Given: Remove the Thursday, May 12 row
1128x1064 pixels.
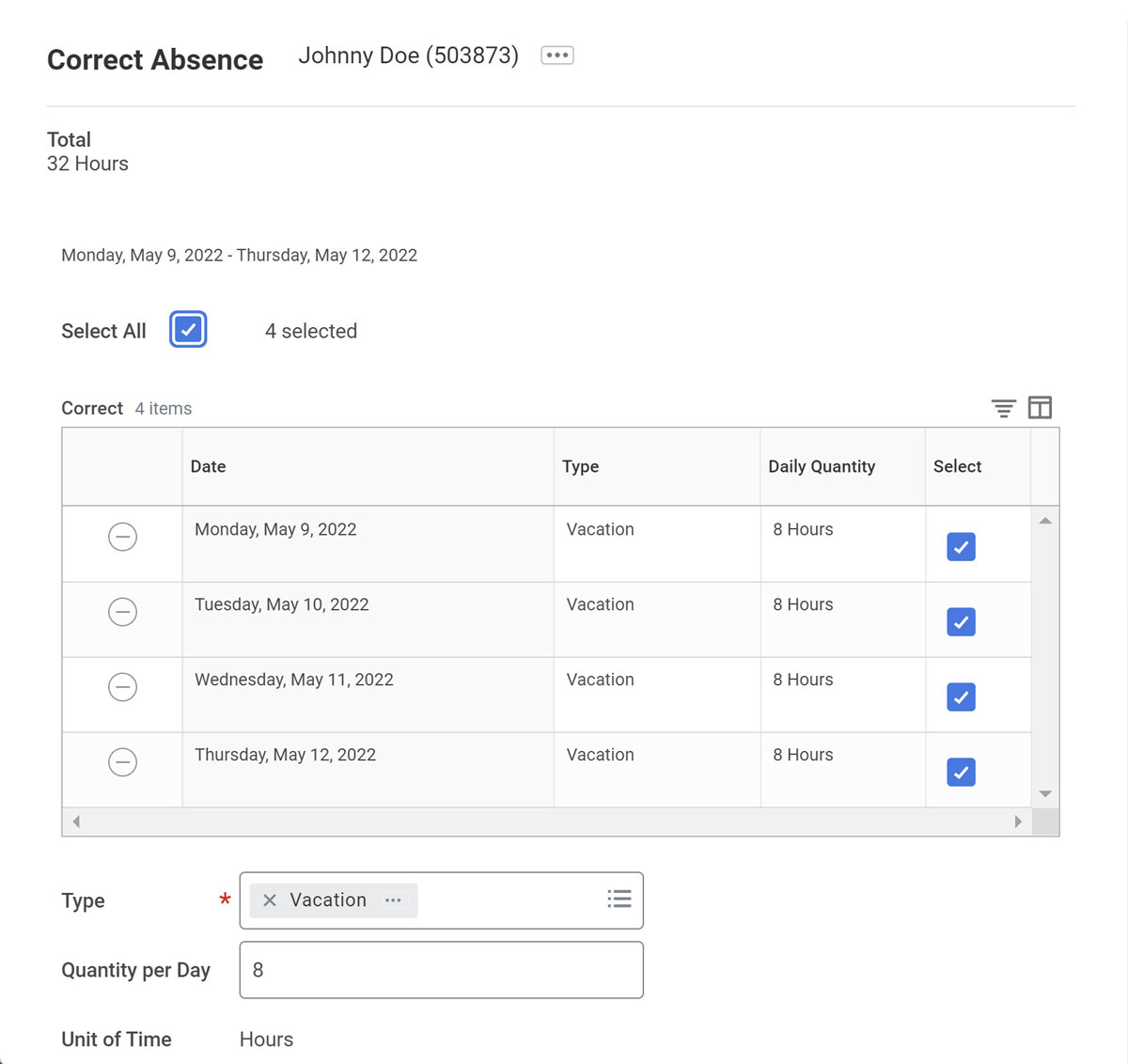Looking at the screenshot, I should point(122,762).
